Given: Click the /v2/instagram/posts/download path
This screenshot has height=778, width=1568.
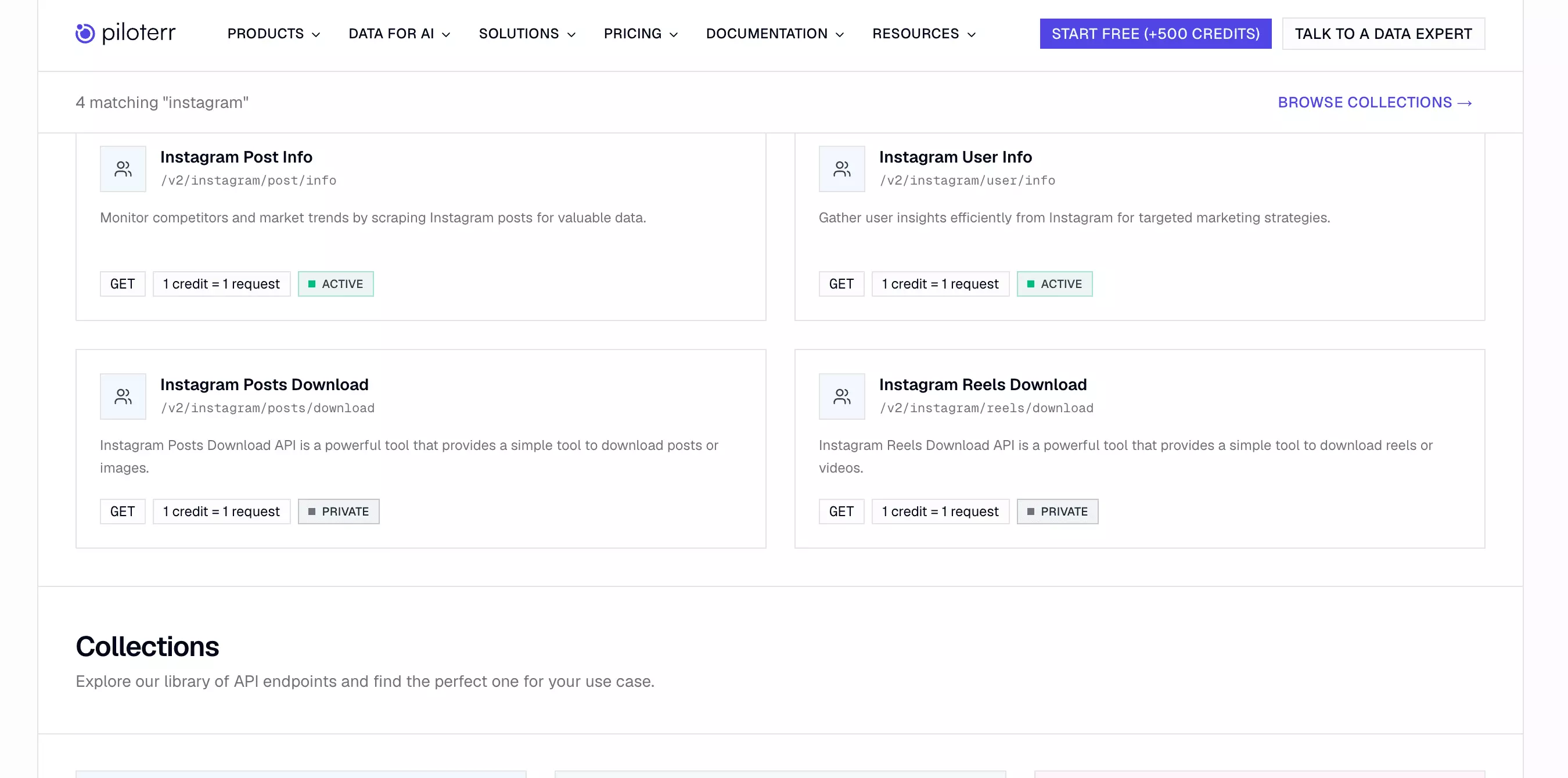Looking at the screenshot, I should coord(267,409).
